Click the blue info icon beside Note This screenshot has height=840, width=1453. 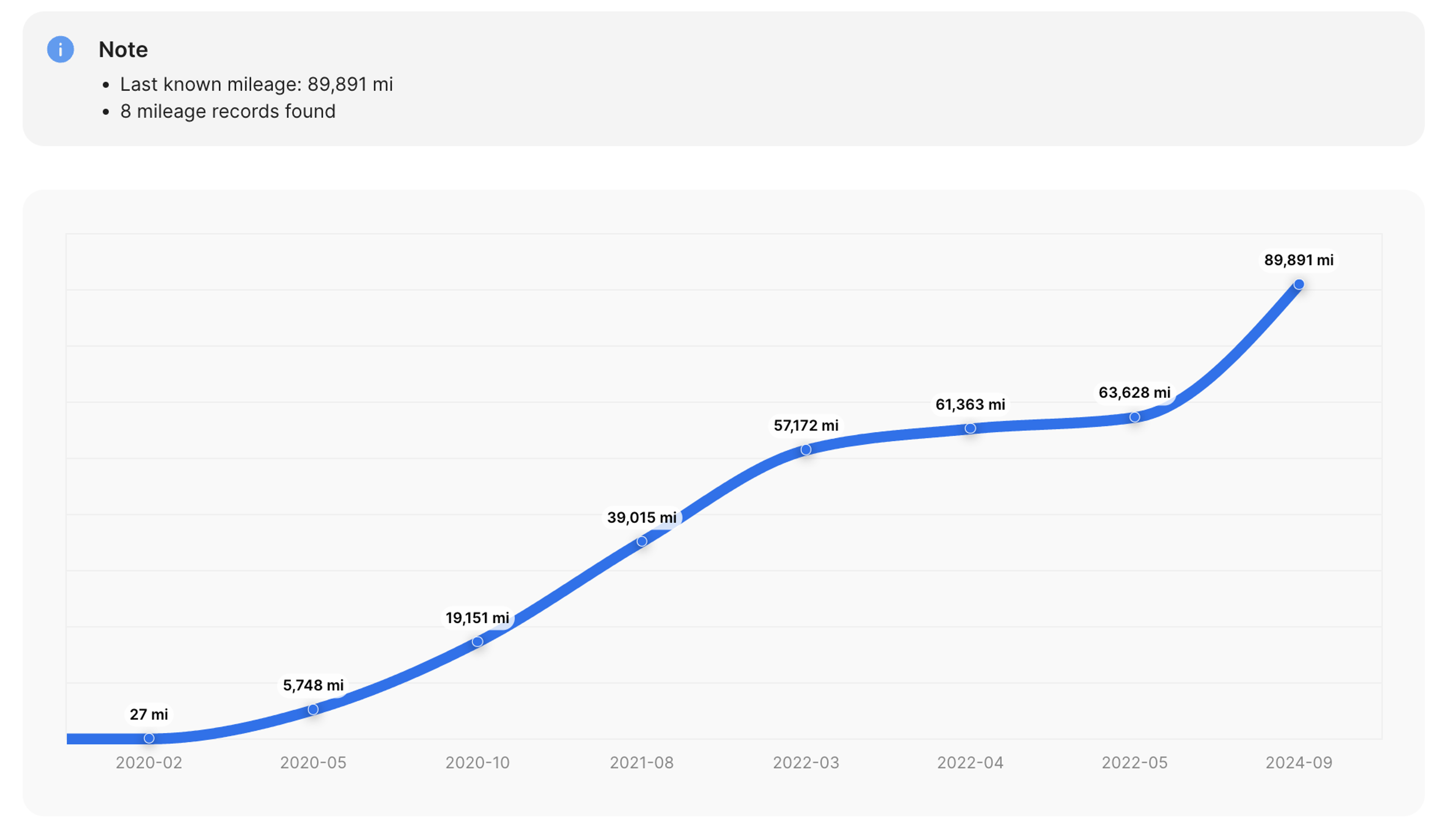point(61,50)
